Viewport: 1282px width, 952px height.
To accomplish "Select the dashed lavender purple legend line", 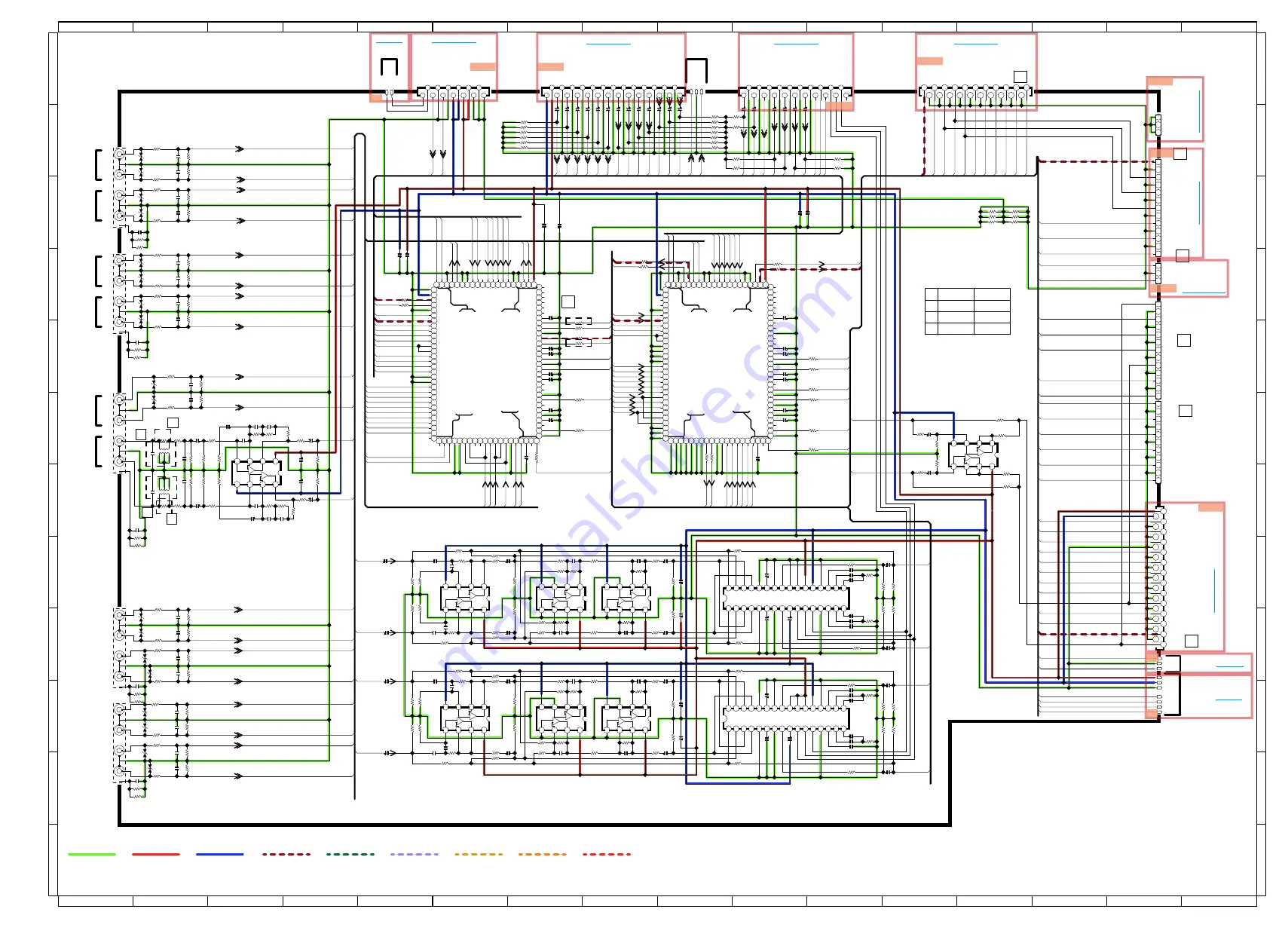I will (415, 854).
